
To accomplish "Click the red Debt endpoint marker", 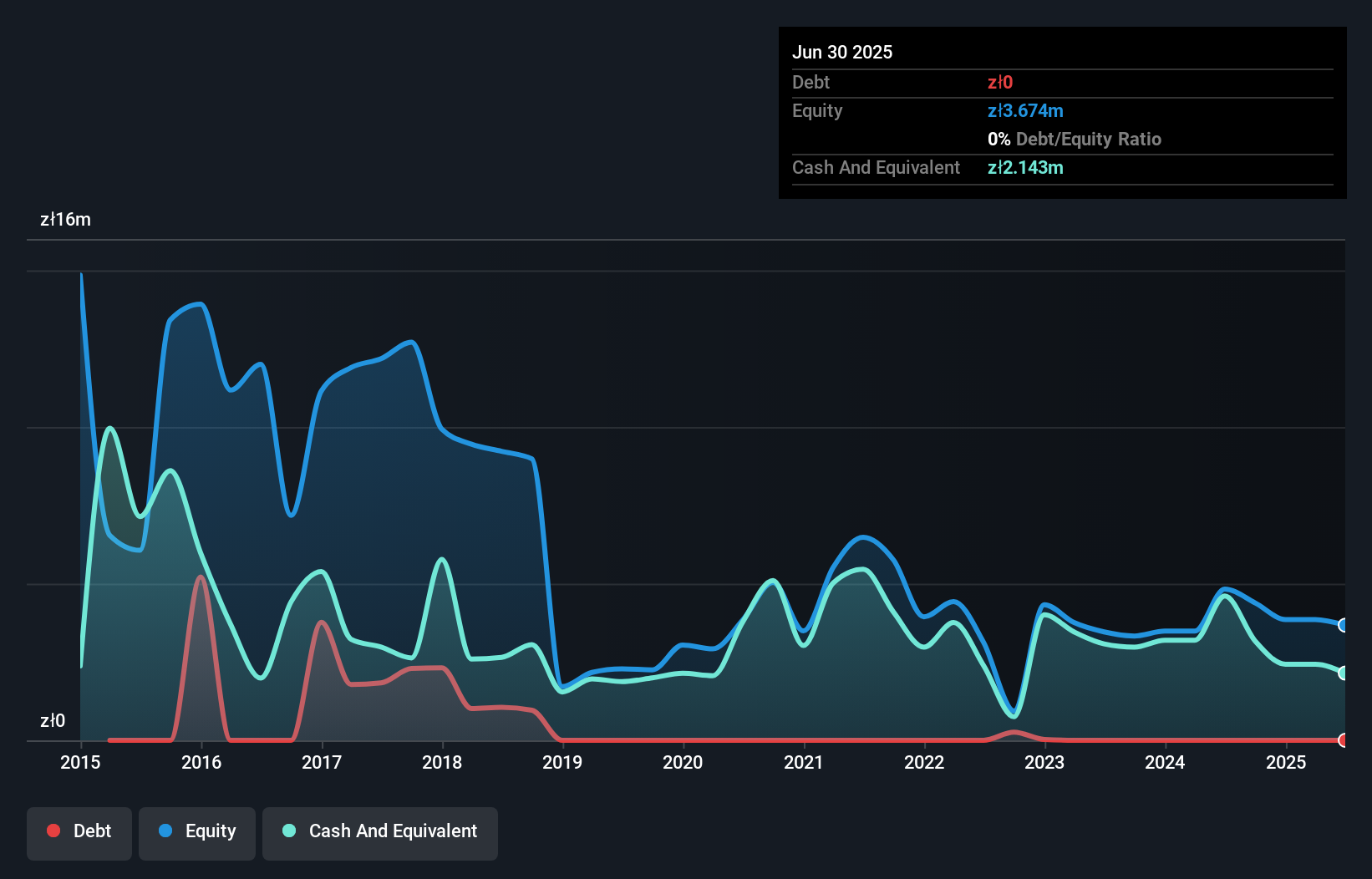I will coord(1343,739).
